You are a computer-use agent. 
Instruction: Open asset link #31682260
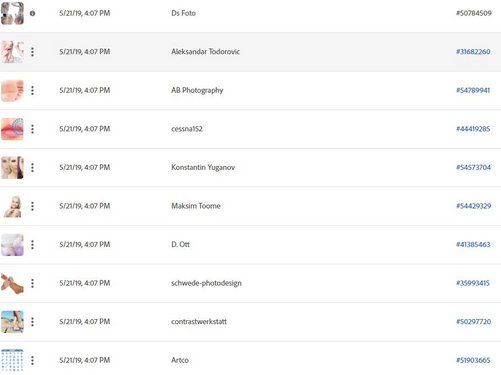pyautogui.click(x=473, y=52)
